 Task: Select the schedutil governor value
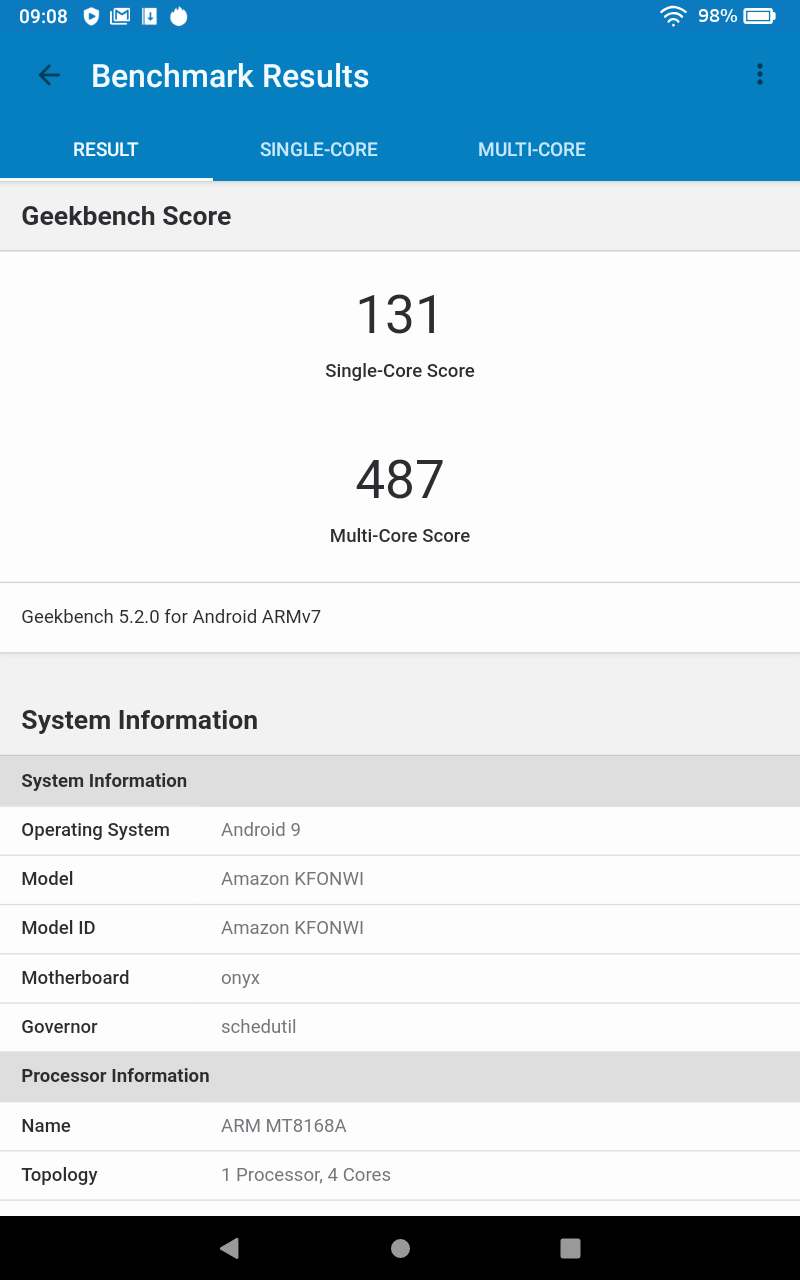coord(258,1027)
